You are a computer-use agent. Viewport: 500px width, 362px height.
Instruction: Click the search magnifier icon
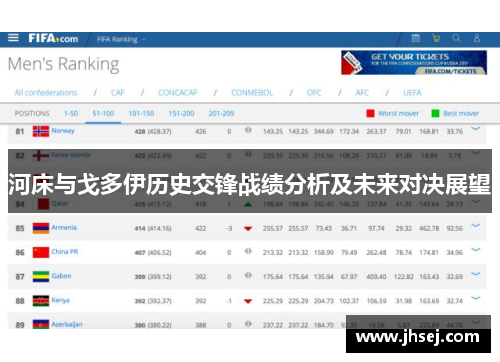tap(456, 38)
